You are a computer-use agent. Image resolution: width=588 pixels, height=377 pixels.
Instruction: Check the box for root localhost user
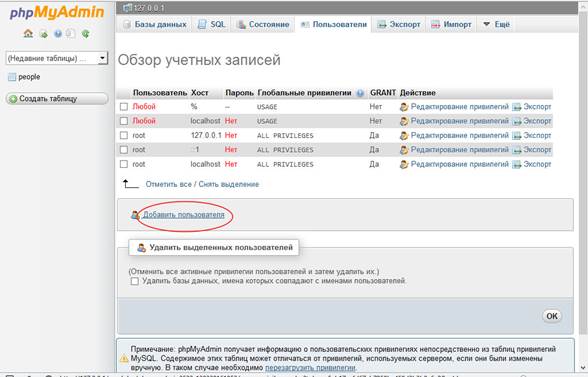(124, 164)
